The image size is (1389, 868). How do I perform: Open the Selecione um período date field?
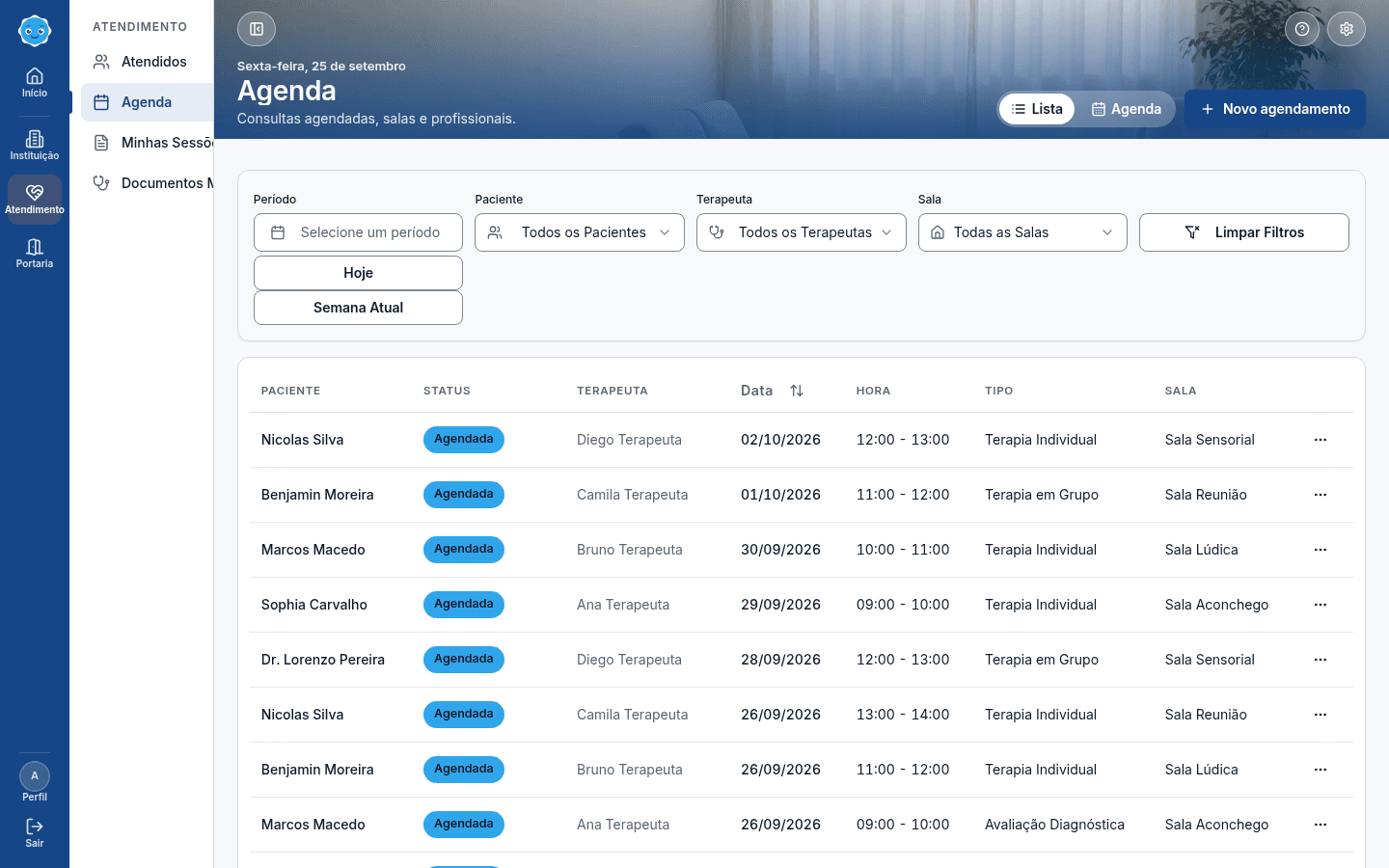358,232
